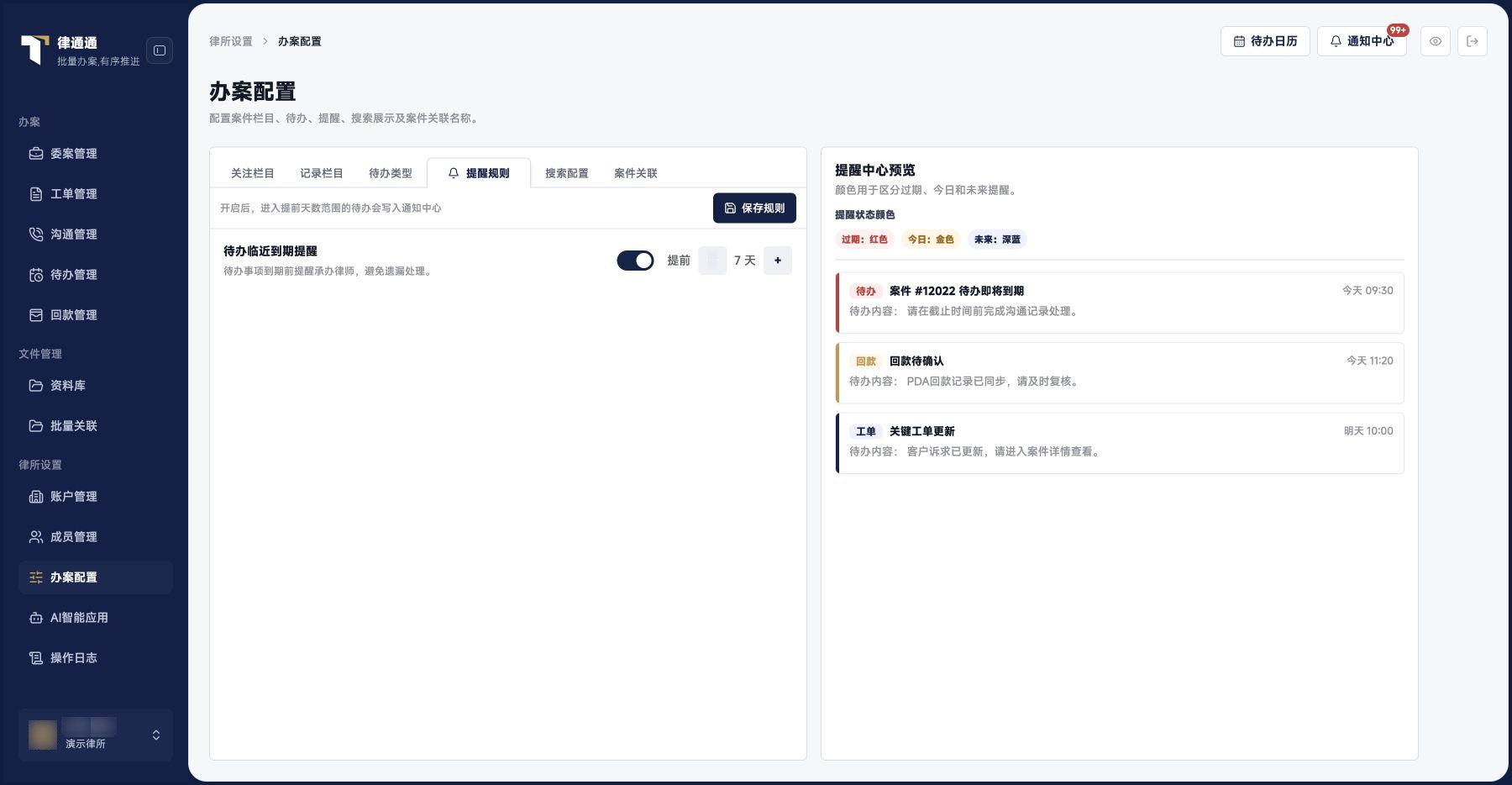Click the logout icon at top right
This screenshot has height=785, width=1512.
(x=1473, y=41)
